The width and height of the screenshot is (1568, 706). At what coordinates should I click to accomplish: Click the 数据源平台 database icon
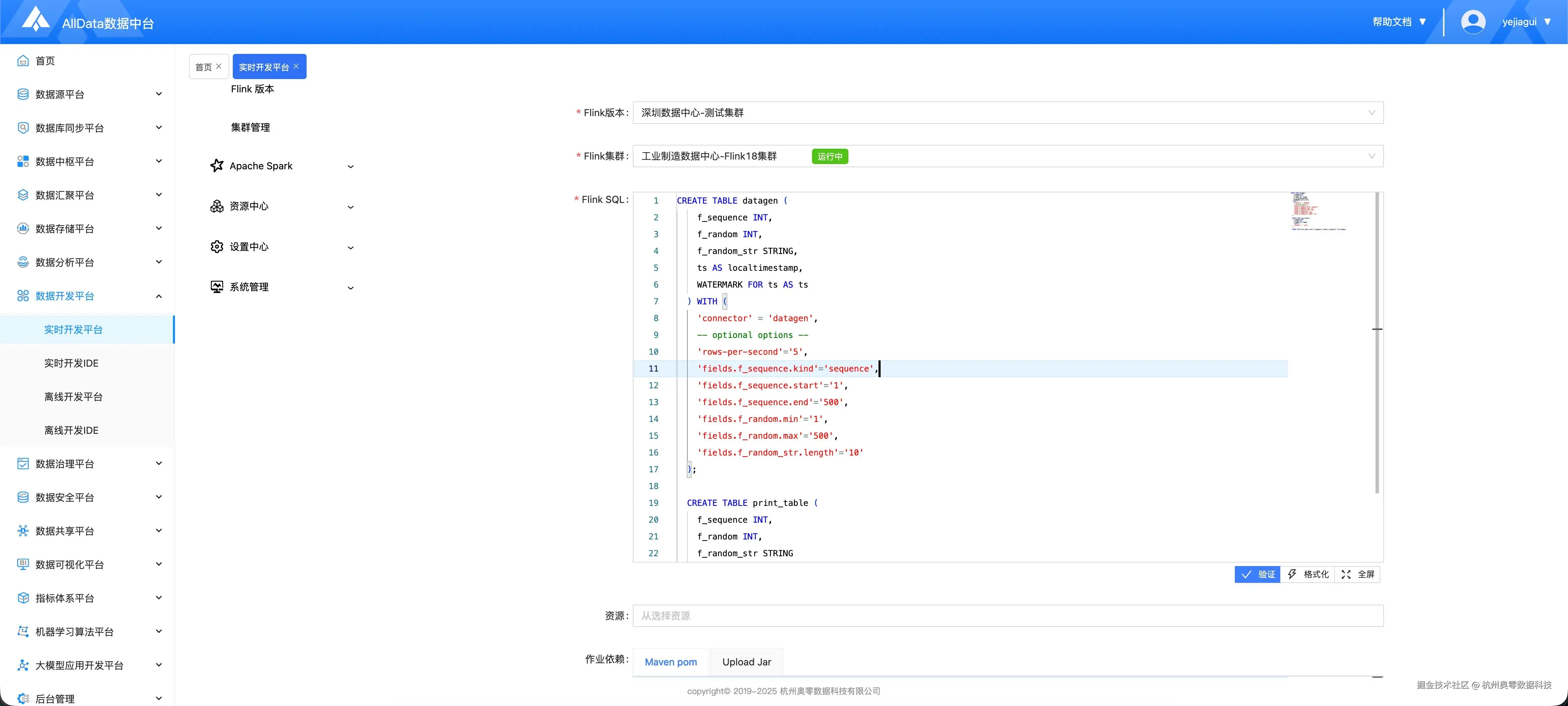[x=23, y=94]
